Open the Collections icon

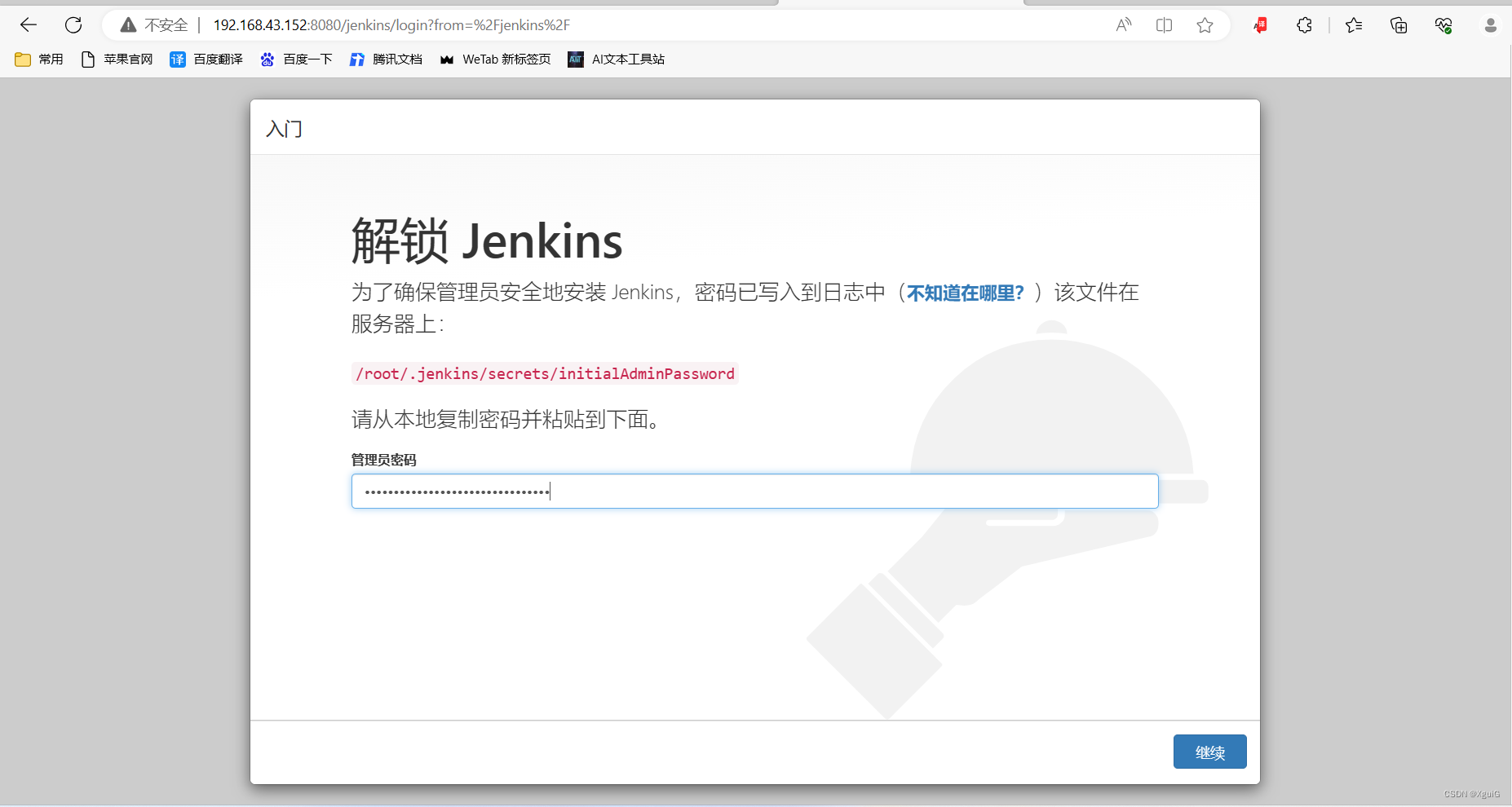1399,25
